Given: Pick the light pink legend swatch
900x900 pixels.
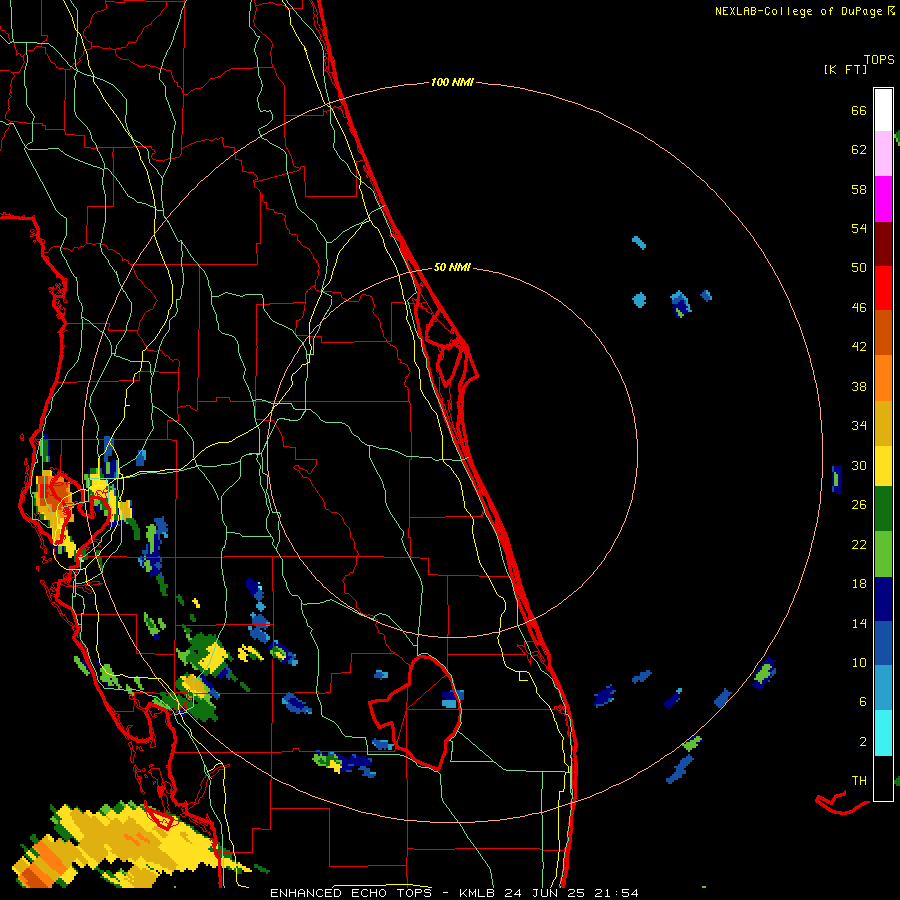Looking at the screenshot, I should tap(883, 154).
